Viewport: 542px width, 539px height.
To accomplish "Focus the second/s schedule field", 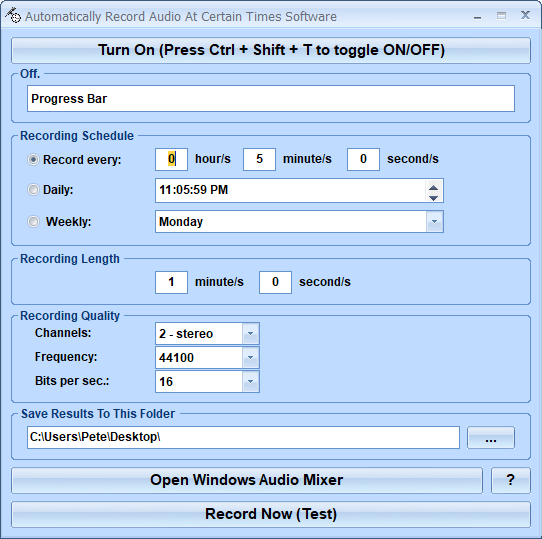I will pyautogui.click(x=363, y=159).
